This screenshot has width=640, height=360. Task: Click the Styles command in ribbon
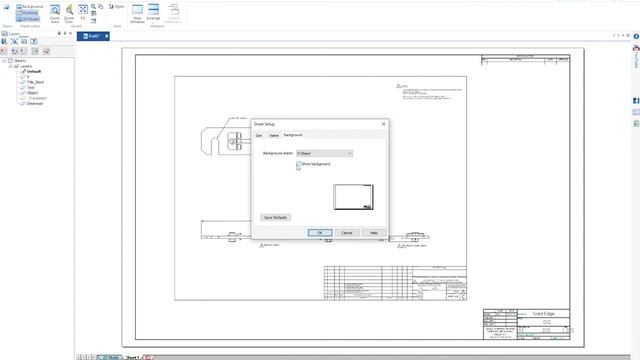116,7
